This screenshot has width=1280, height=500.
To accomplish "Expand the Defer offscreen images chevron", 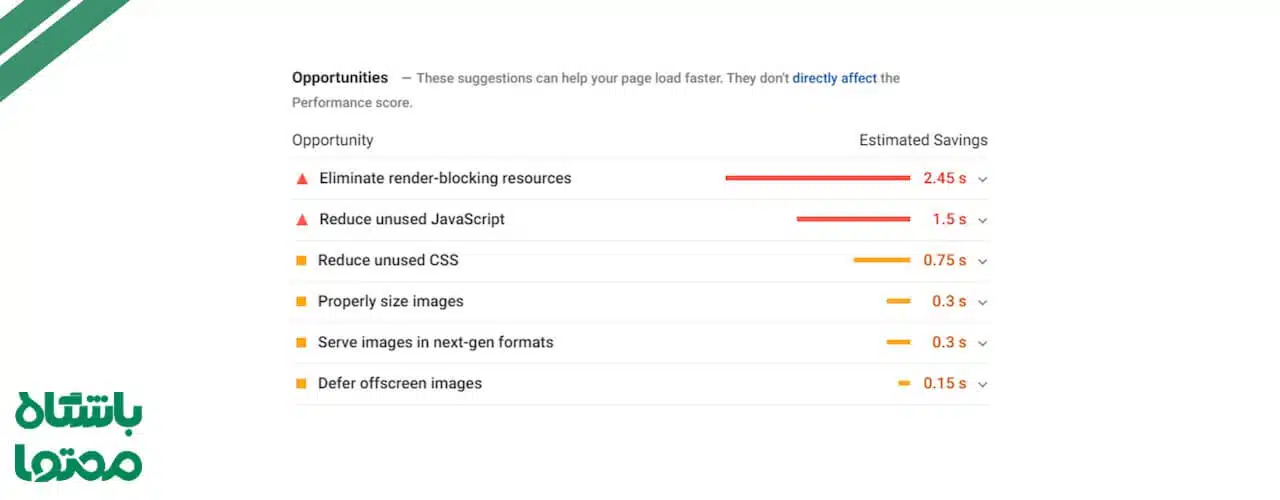I will (x=982, y=385).
